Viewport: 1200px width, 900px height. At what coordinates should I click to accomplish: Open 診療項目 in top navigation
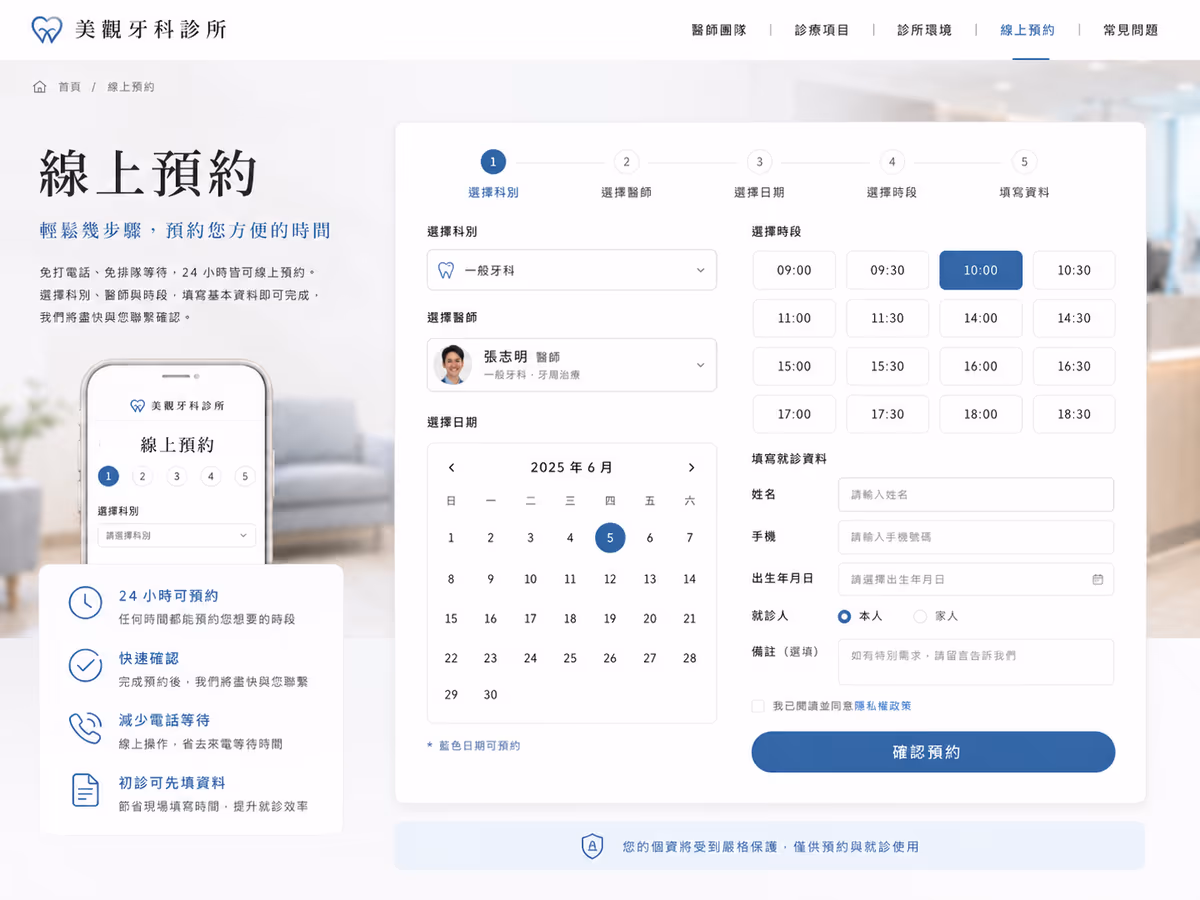pos(822,30)
